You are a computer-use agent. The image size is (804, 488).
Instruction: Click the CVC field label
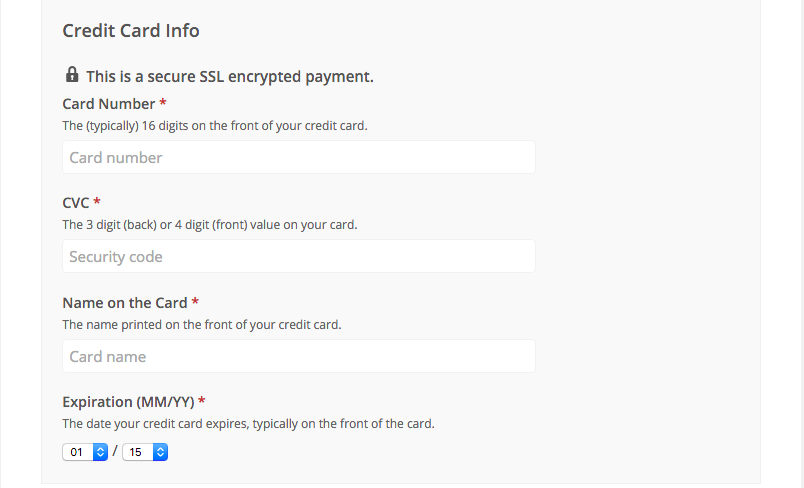76,203
